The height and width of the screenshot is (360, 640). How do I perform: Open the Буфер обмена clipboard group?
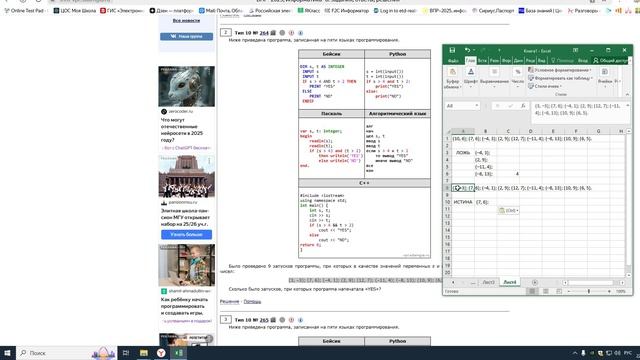point(452,78)
